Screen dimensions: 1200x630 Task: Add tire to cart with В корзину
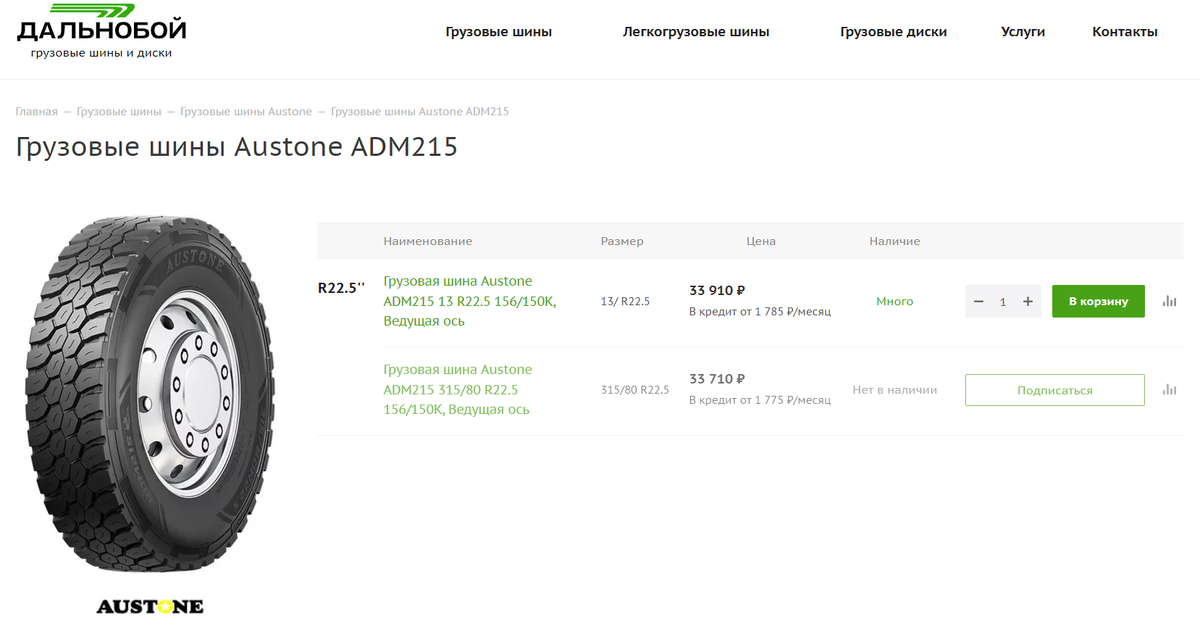tap(1098, 301)
